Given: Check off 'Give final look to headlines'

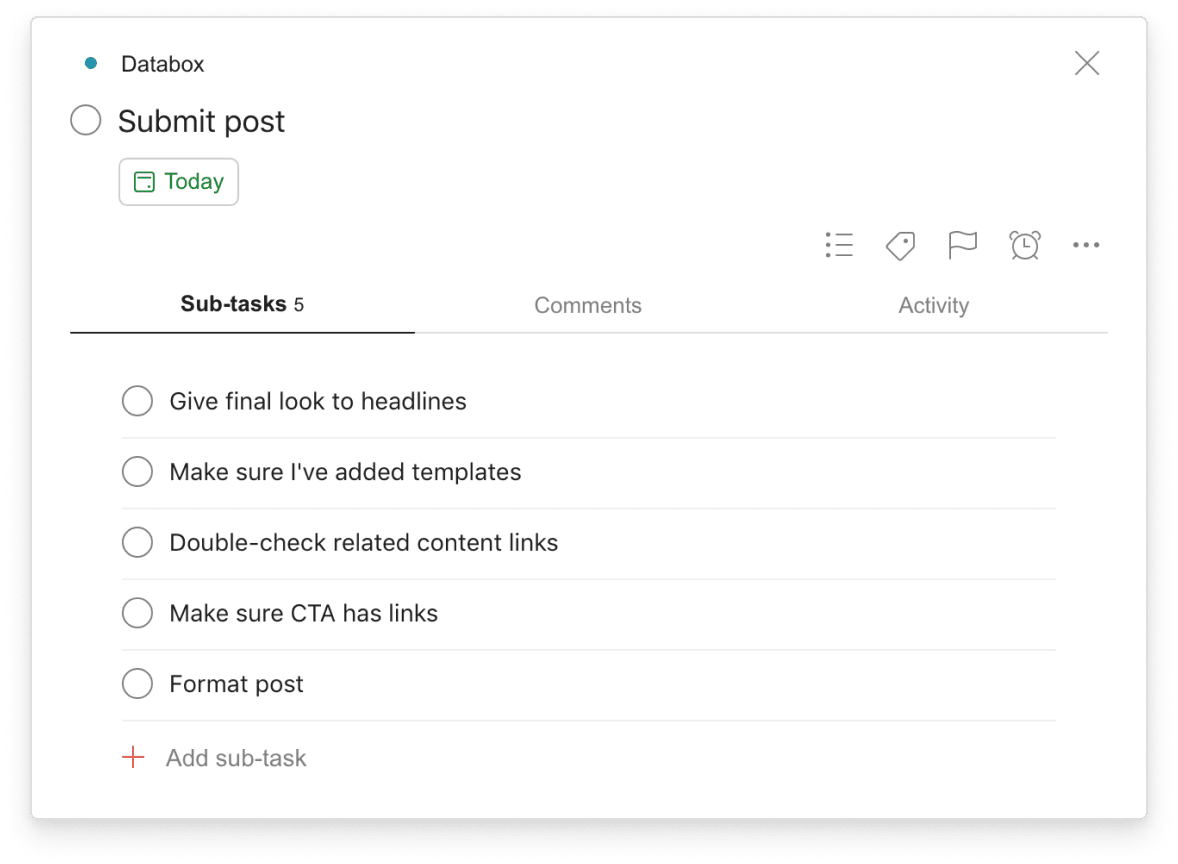Looking at the screenshot, I should 137,400.
